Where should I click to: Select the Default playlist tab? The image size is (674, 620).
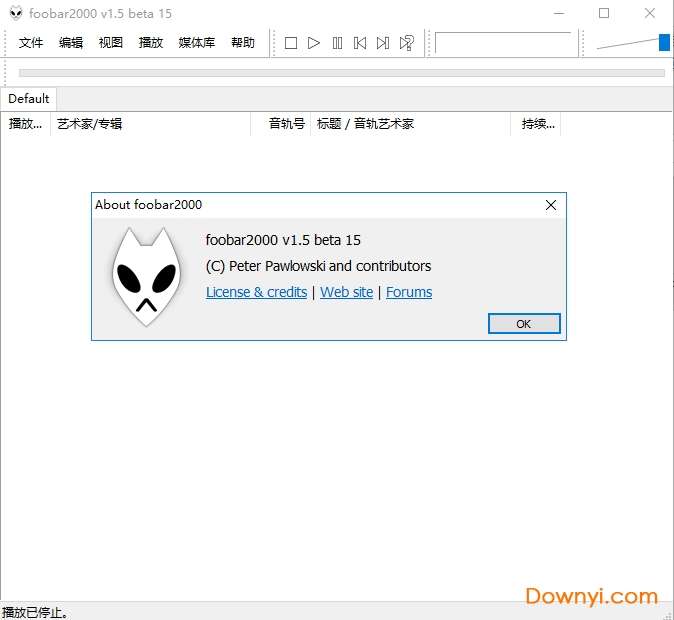click(x=28, y=99)
